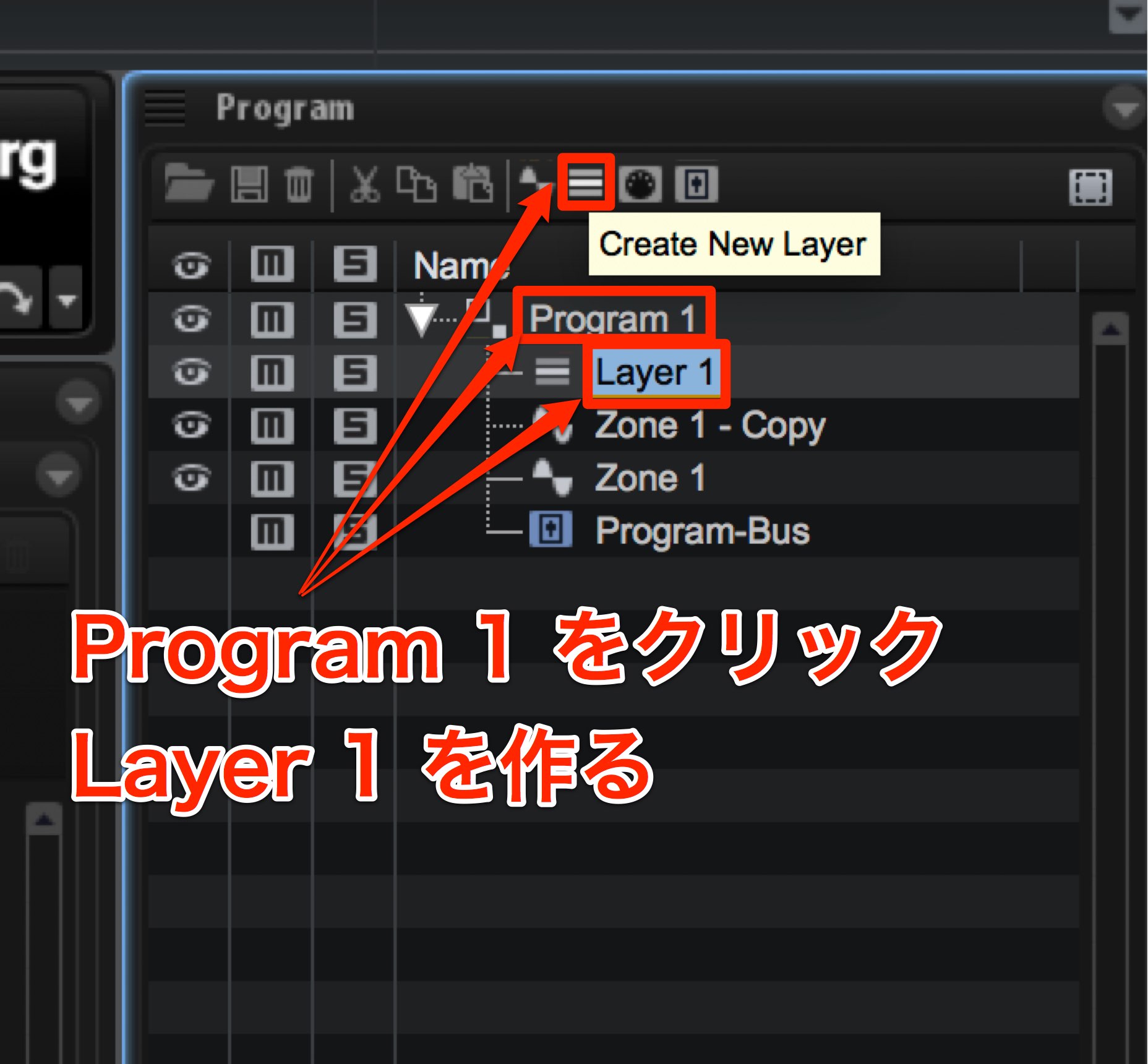The image size is (1148, 1064).
Task: Click the Zone 1 waveform icon
Action: (x=552, y=478)
